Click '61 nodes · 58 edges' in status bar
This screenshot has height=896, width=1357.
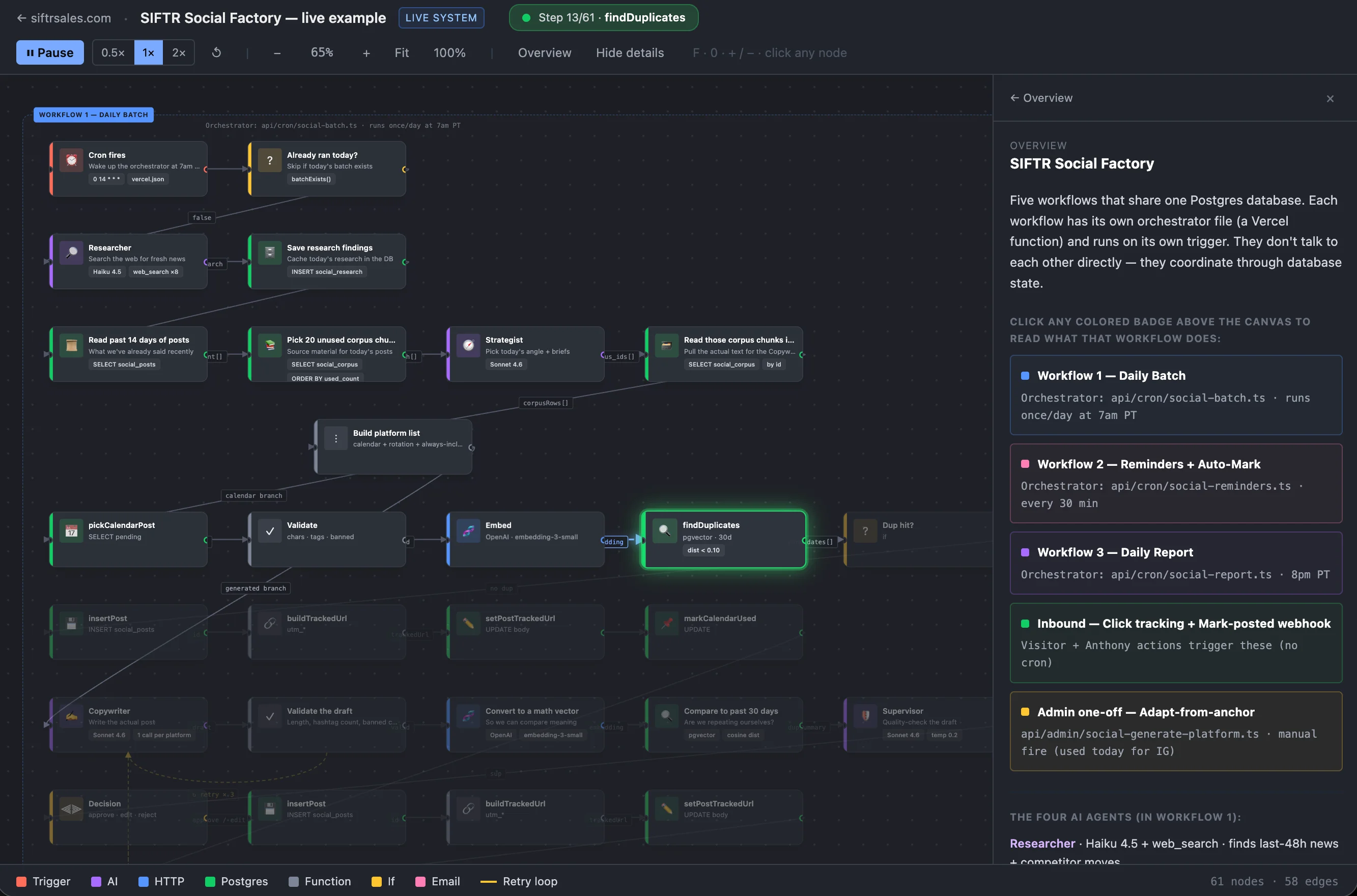click(1274, 881)
